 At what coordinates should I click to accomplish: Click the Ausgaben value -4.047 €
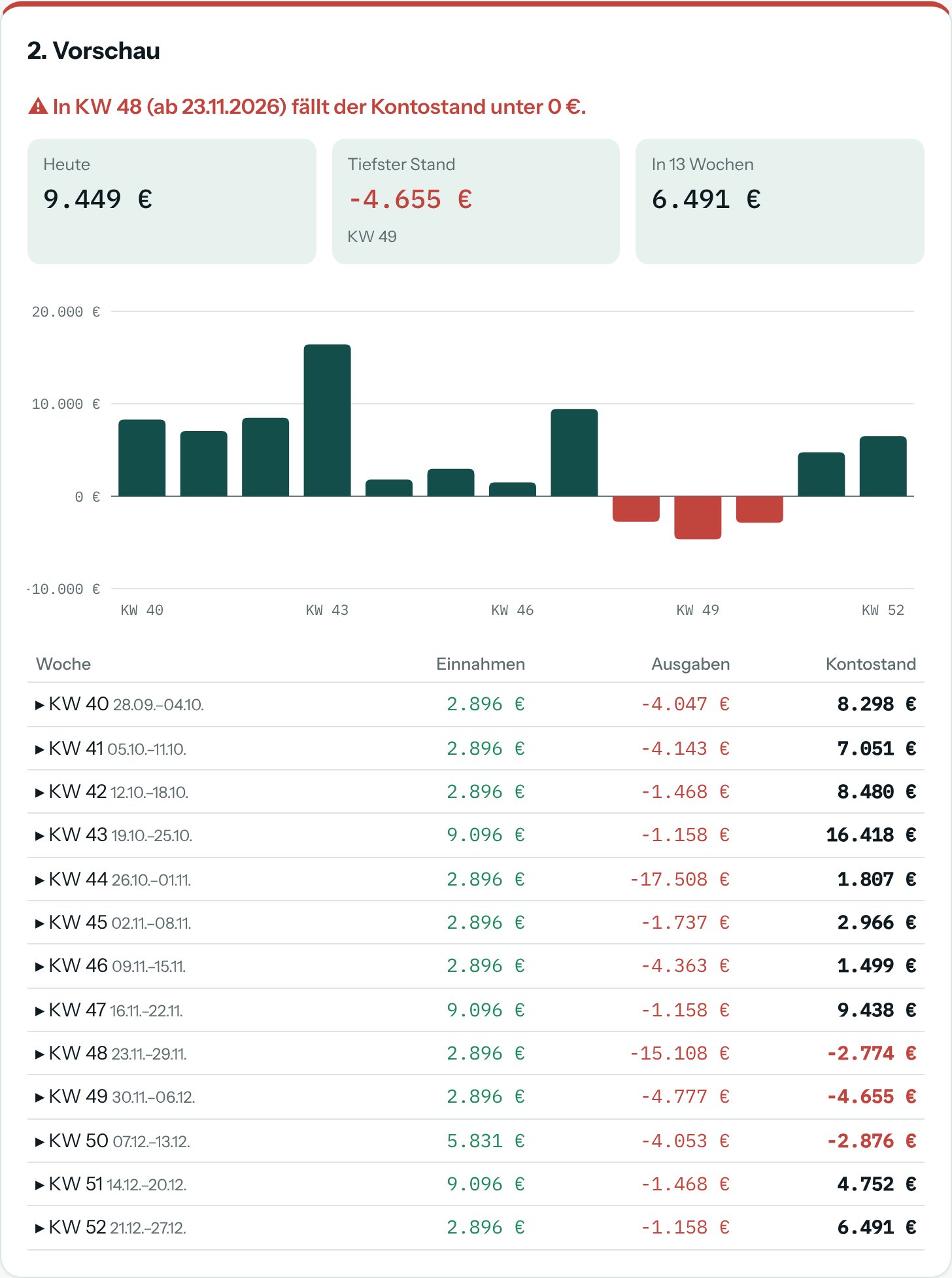(x=685, y=704)
